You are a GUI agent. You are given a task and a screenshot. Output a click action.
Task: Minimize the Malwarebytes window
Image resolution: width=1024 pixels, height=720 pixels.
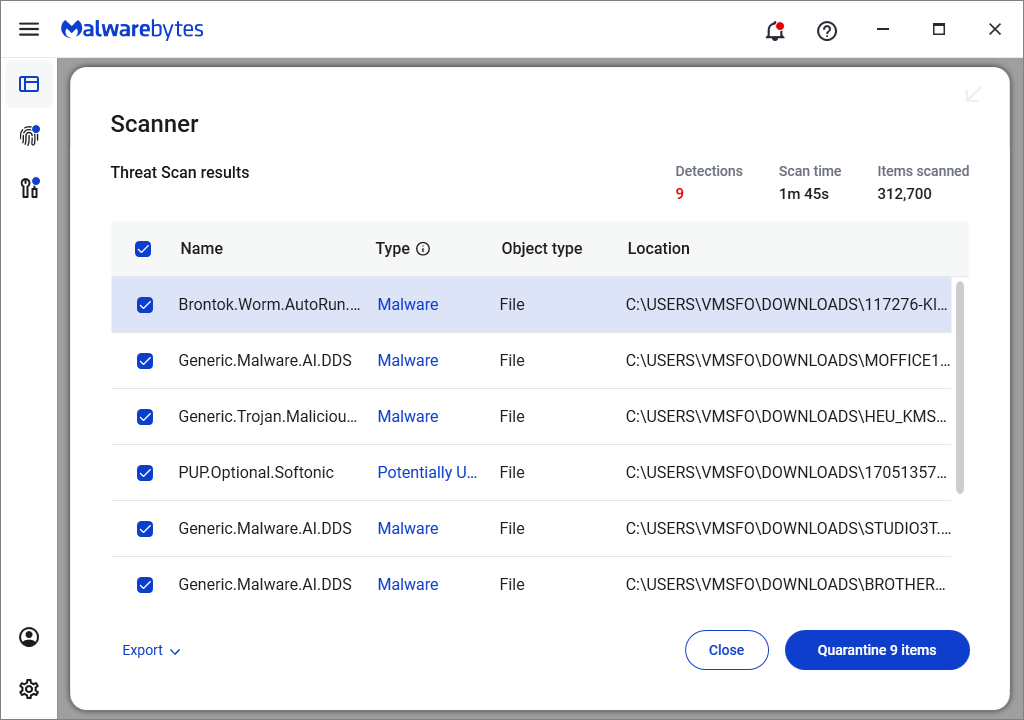883,29
